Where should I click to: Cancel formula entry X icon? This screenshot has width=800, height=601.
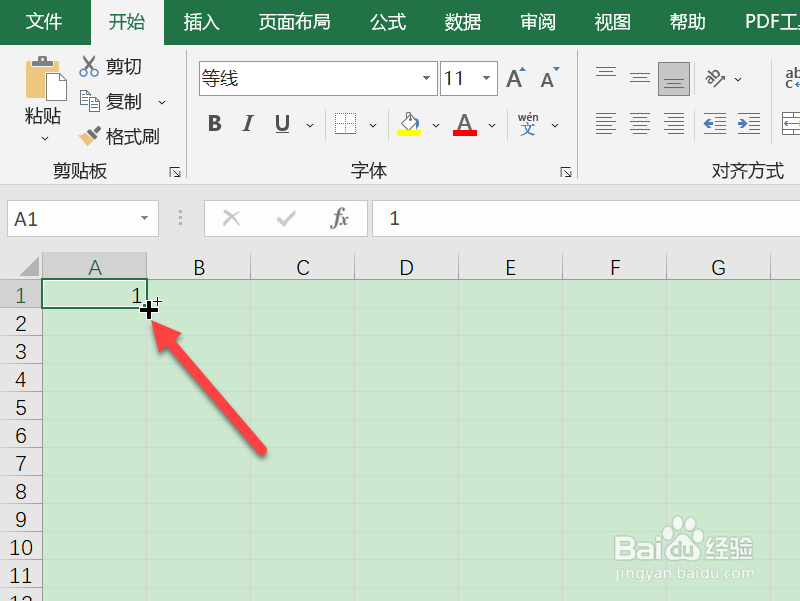[x=232, y=218]
